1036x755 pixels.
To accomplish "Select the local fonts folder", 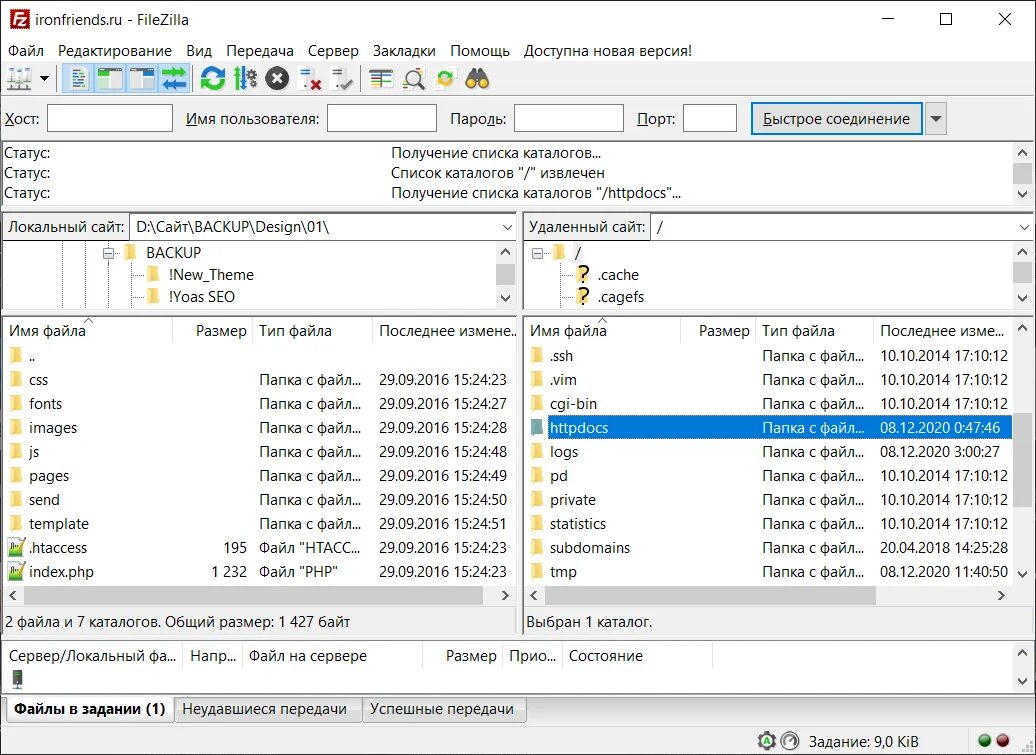I will (x=45, y=404).
